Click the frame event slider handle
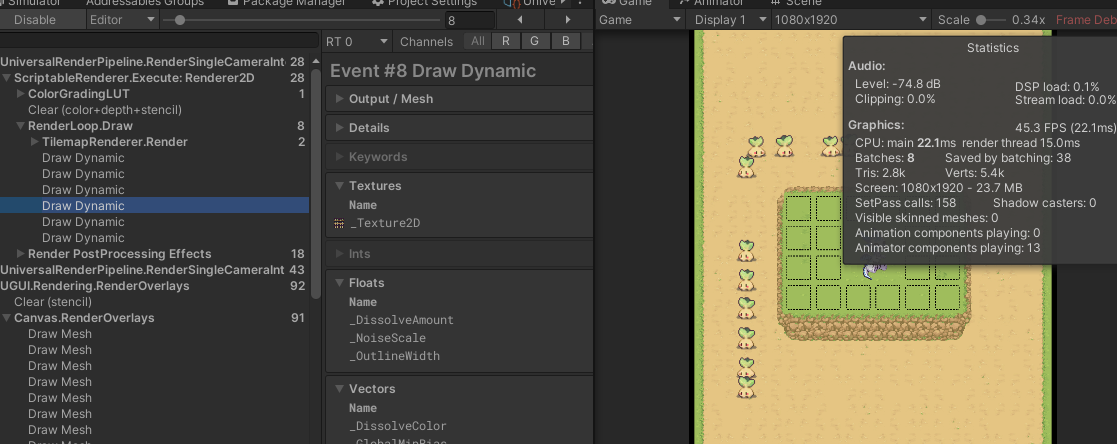 180,20
